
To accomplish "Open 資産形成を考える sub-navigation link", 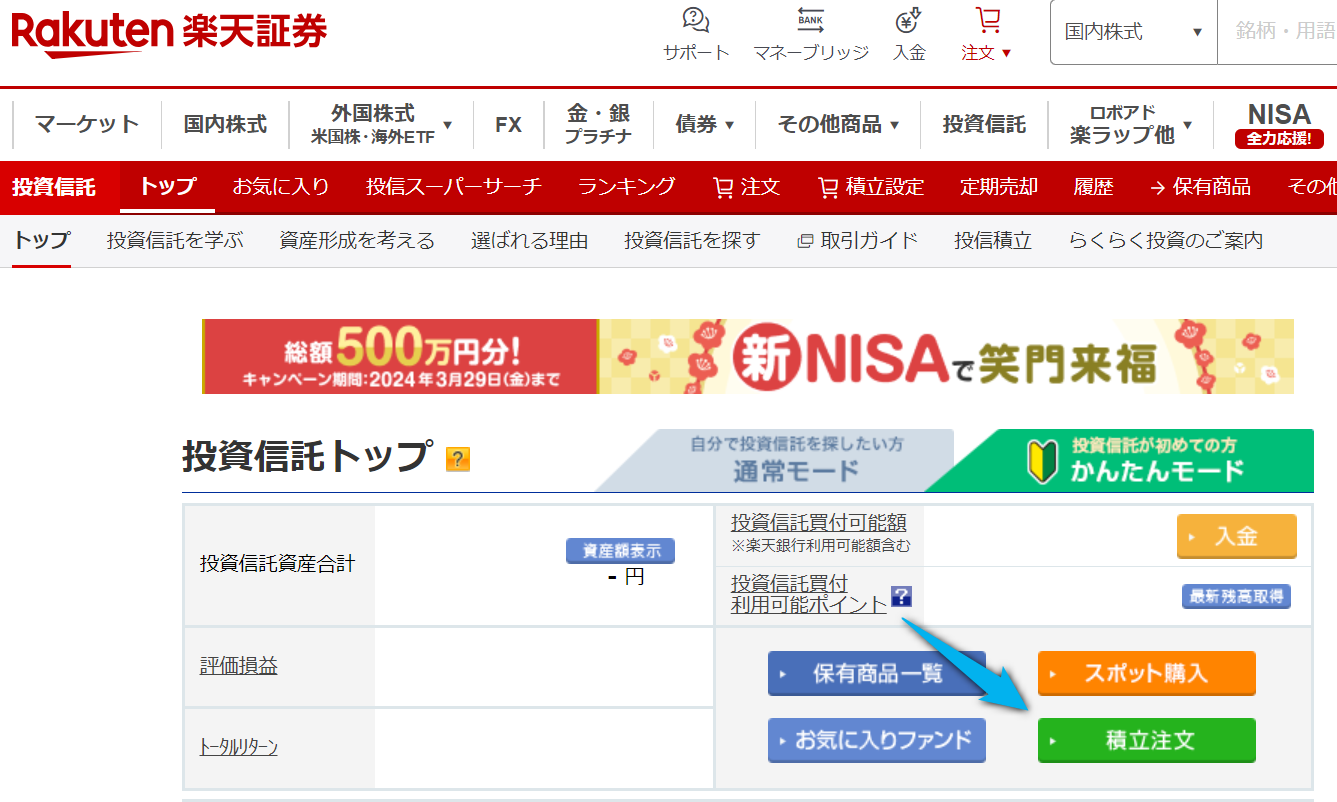I will coord(357,241).
